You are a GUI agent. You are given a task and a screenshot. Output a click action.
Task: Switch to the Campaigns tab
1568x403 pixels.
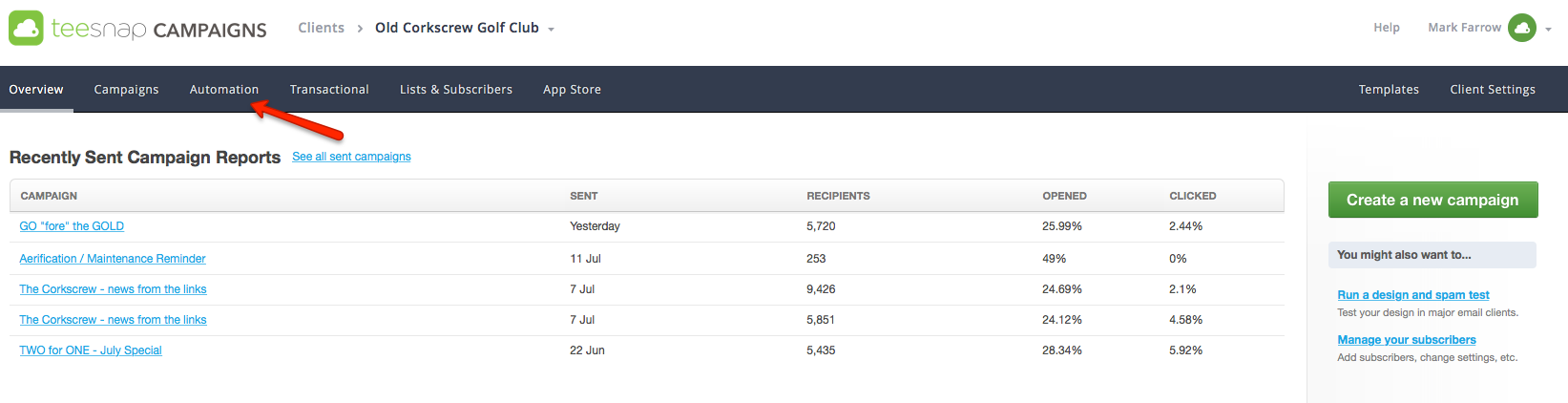[126, 89]
